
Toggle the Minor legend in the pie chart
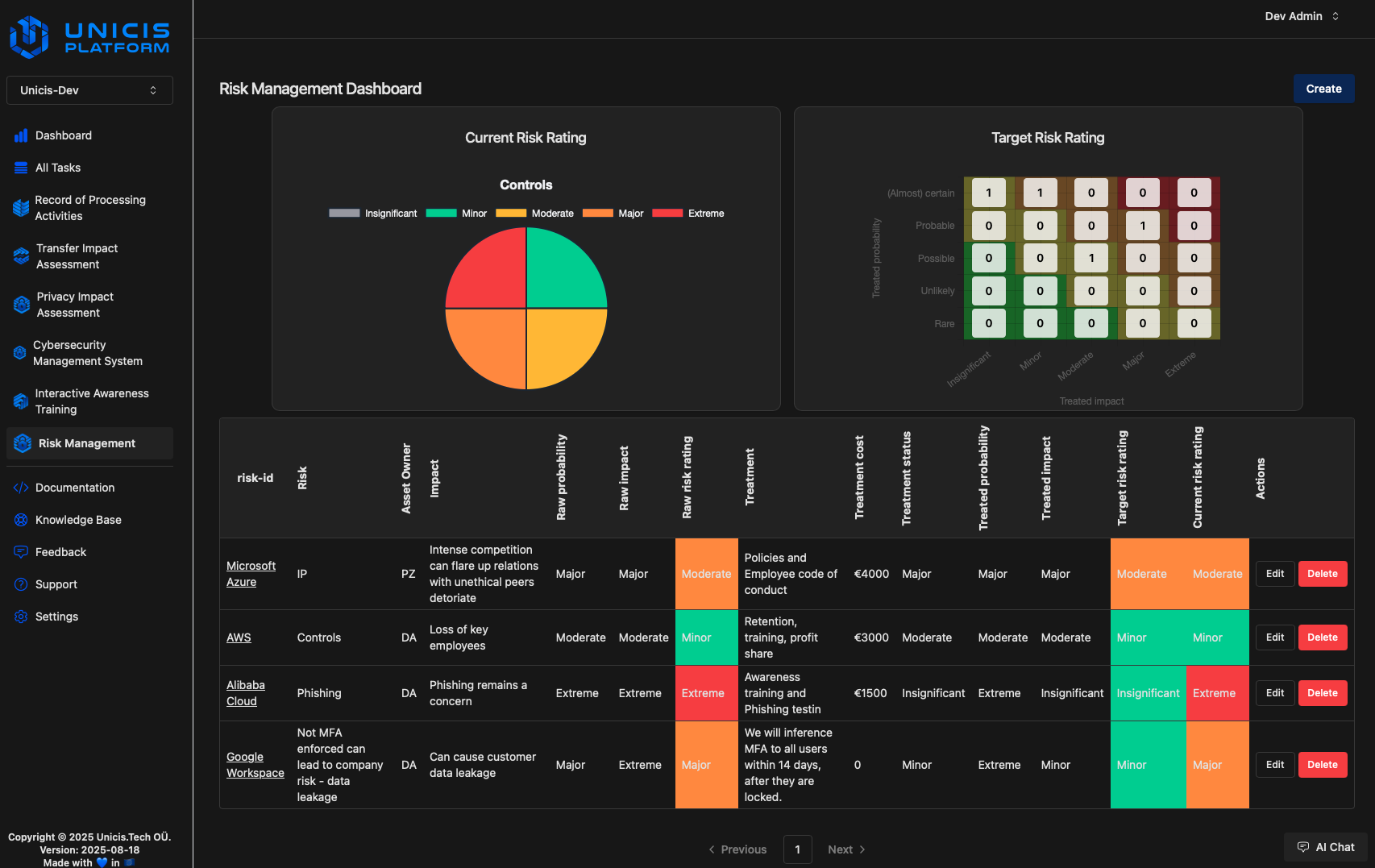472,213
